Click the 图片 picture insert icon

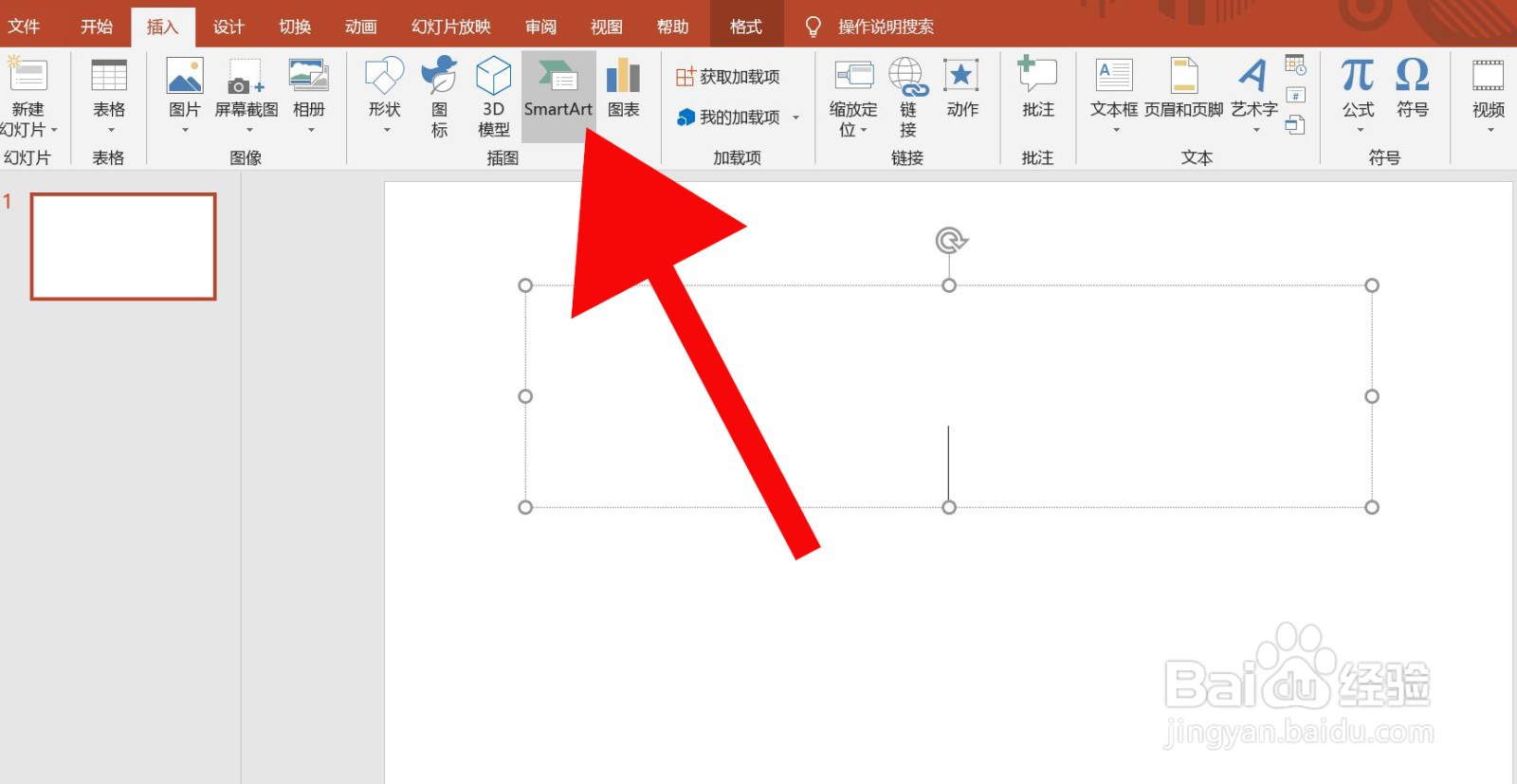click(x=184, y=75)
